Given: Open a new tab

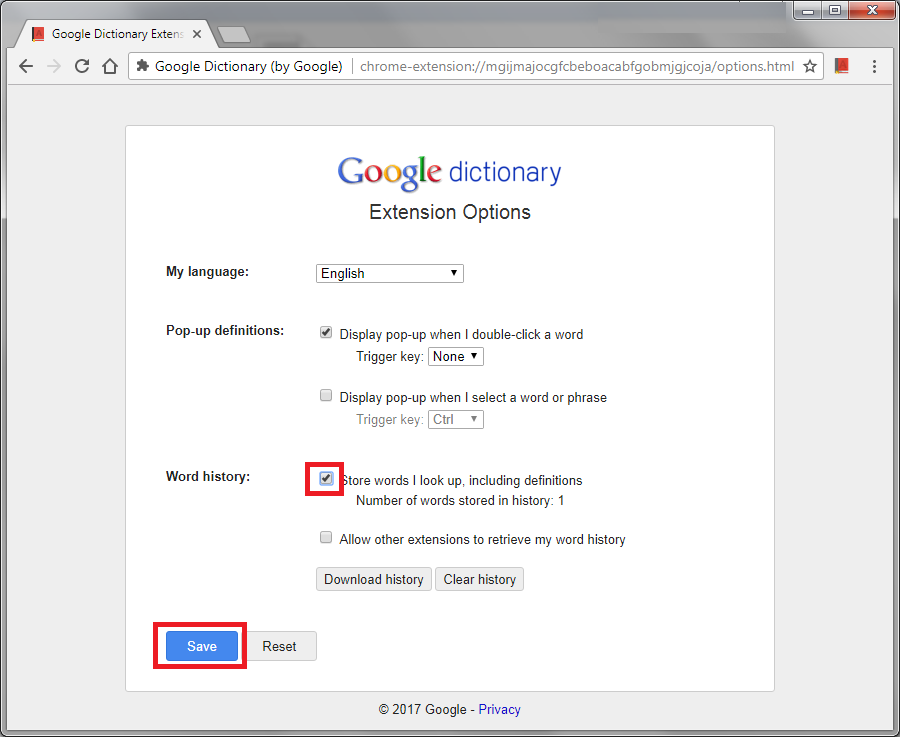Looking at the screenshot, I should click(x=234, y=34).
